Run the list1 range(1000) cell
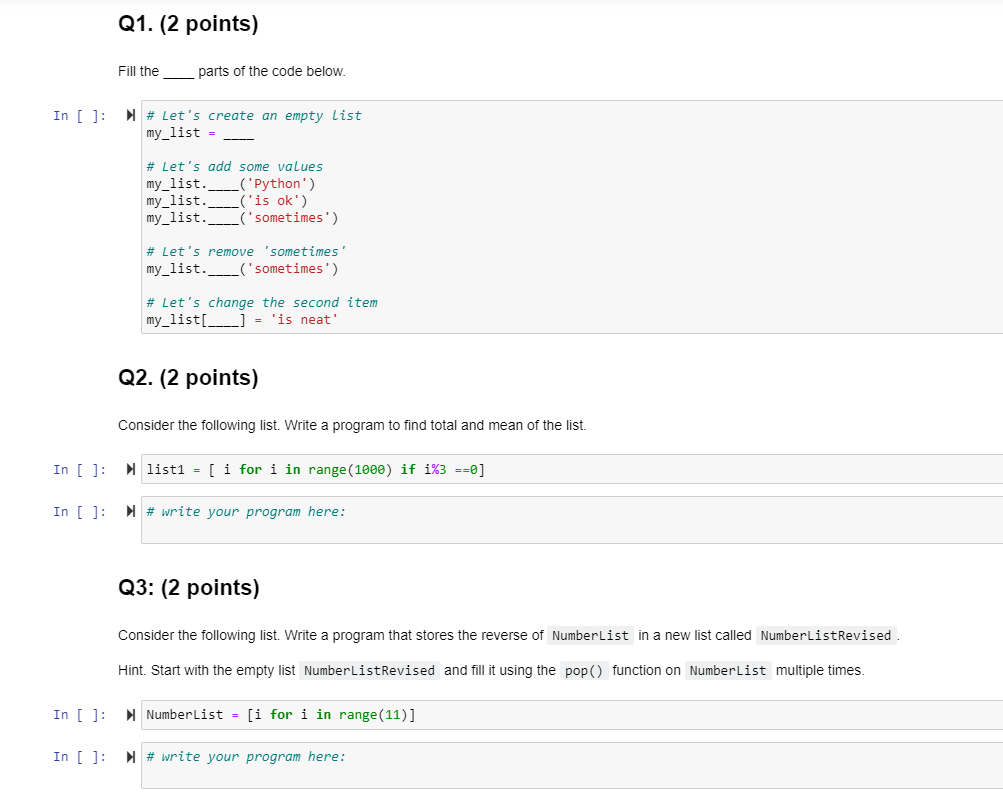 [x=130, y=469]
